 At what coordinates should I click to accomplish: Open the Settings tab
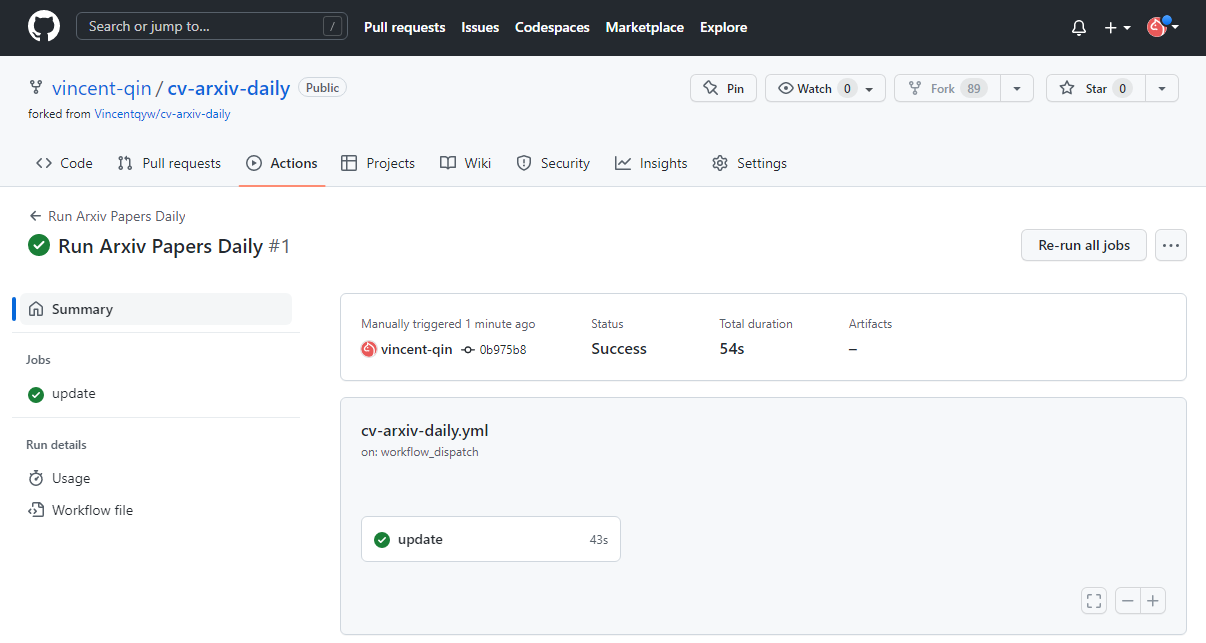[x=749, y=163]
